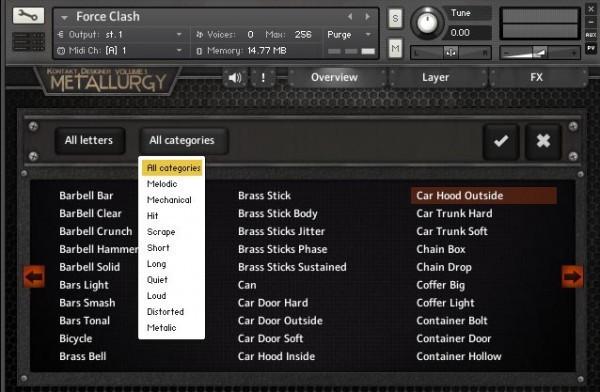This screenshot has width=600, height=392.
Task: Choose the Bars Tonal sound
Action: tap(85, 321)
